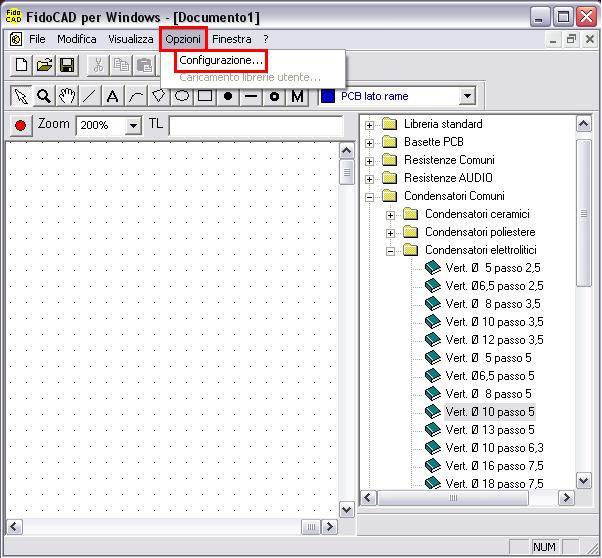
Task: Expand the Basette PCB folder
Action: (x=369, y=143)
